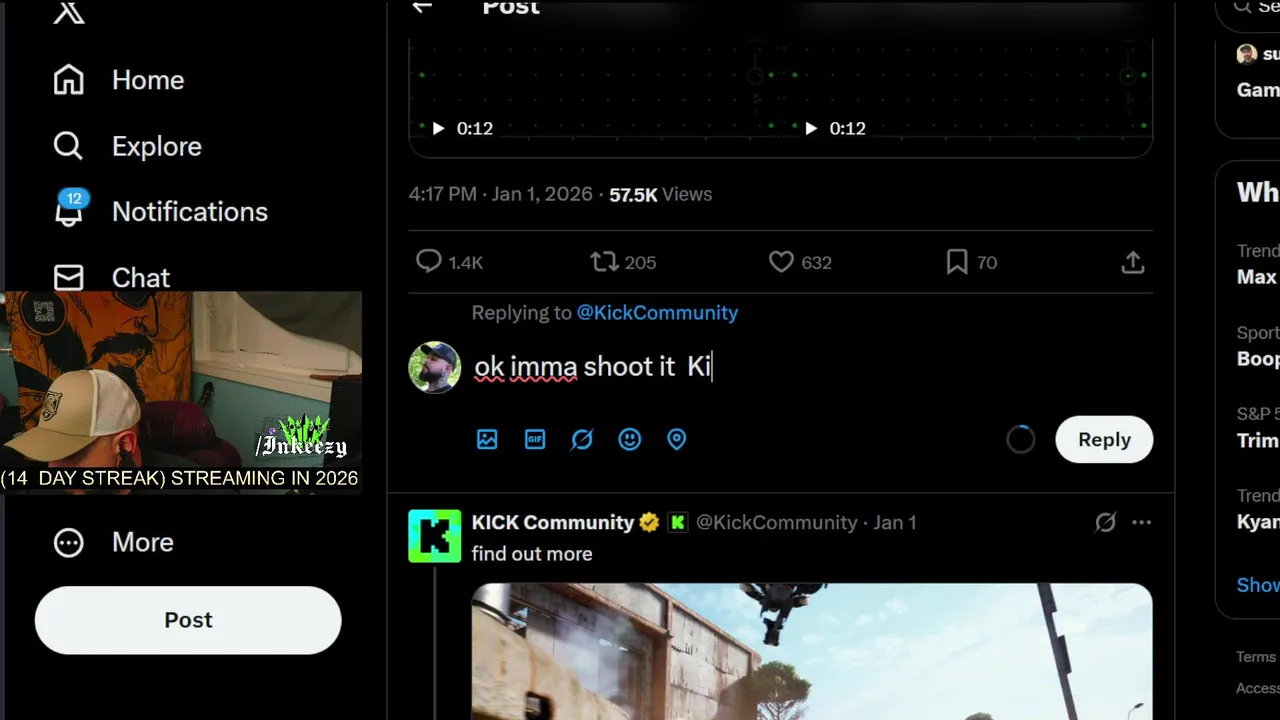Image resolution: width=1280 pixels, height=720 pixels.
Task: Open the emoji picker icon
Action: pyautogui.click(x=629, y=439)
